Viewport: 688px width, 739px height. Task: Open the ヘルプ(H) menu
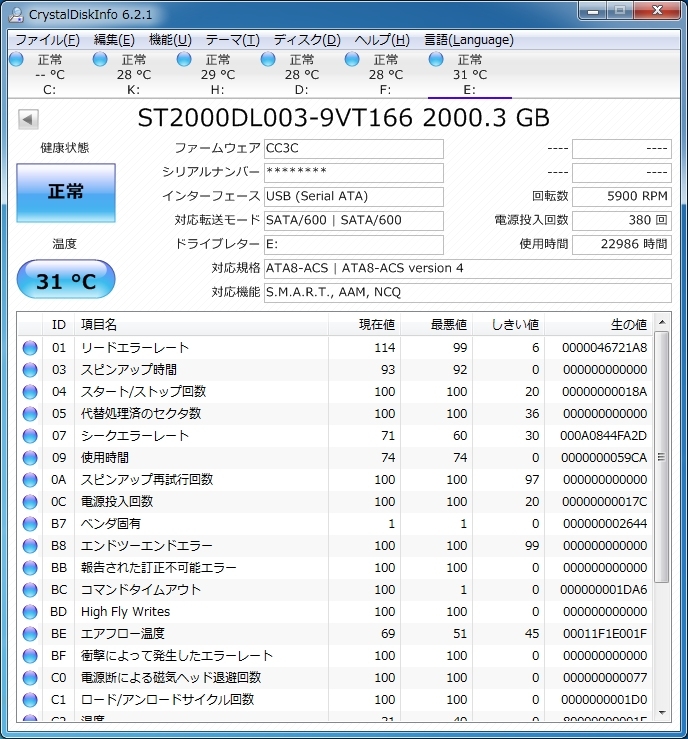382,40
